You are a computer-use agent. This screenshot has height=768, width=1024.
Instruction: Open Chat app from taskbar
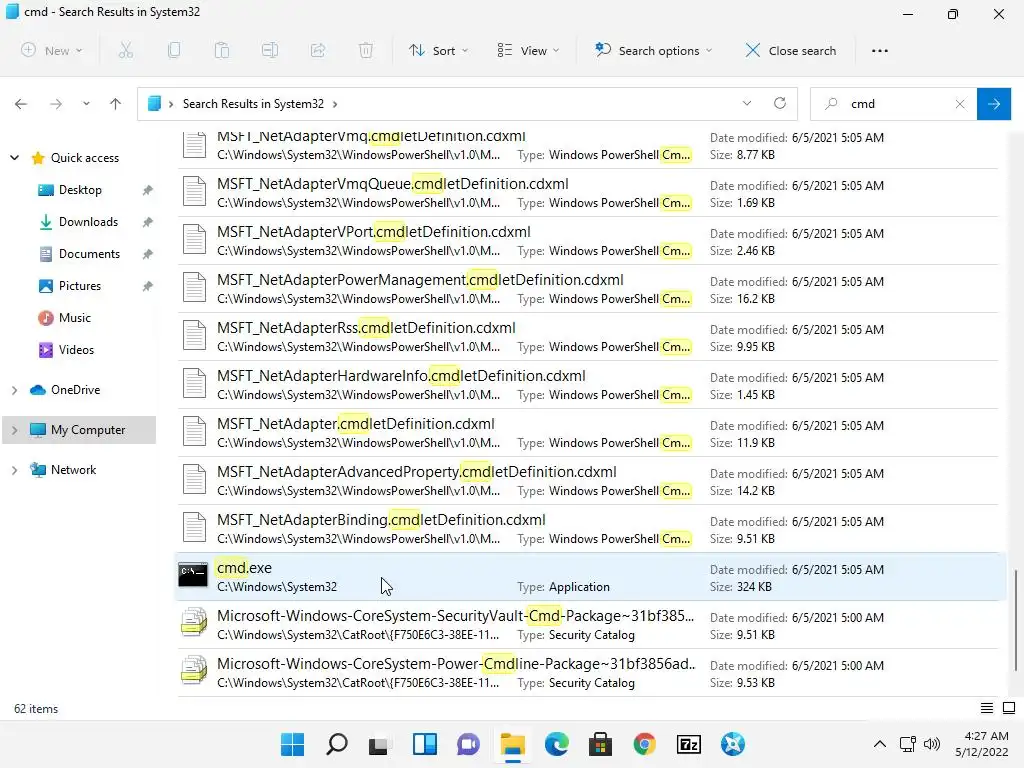point(468,744)
